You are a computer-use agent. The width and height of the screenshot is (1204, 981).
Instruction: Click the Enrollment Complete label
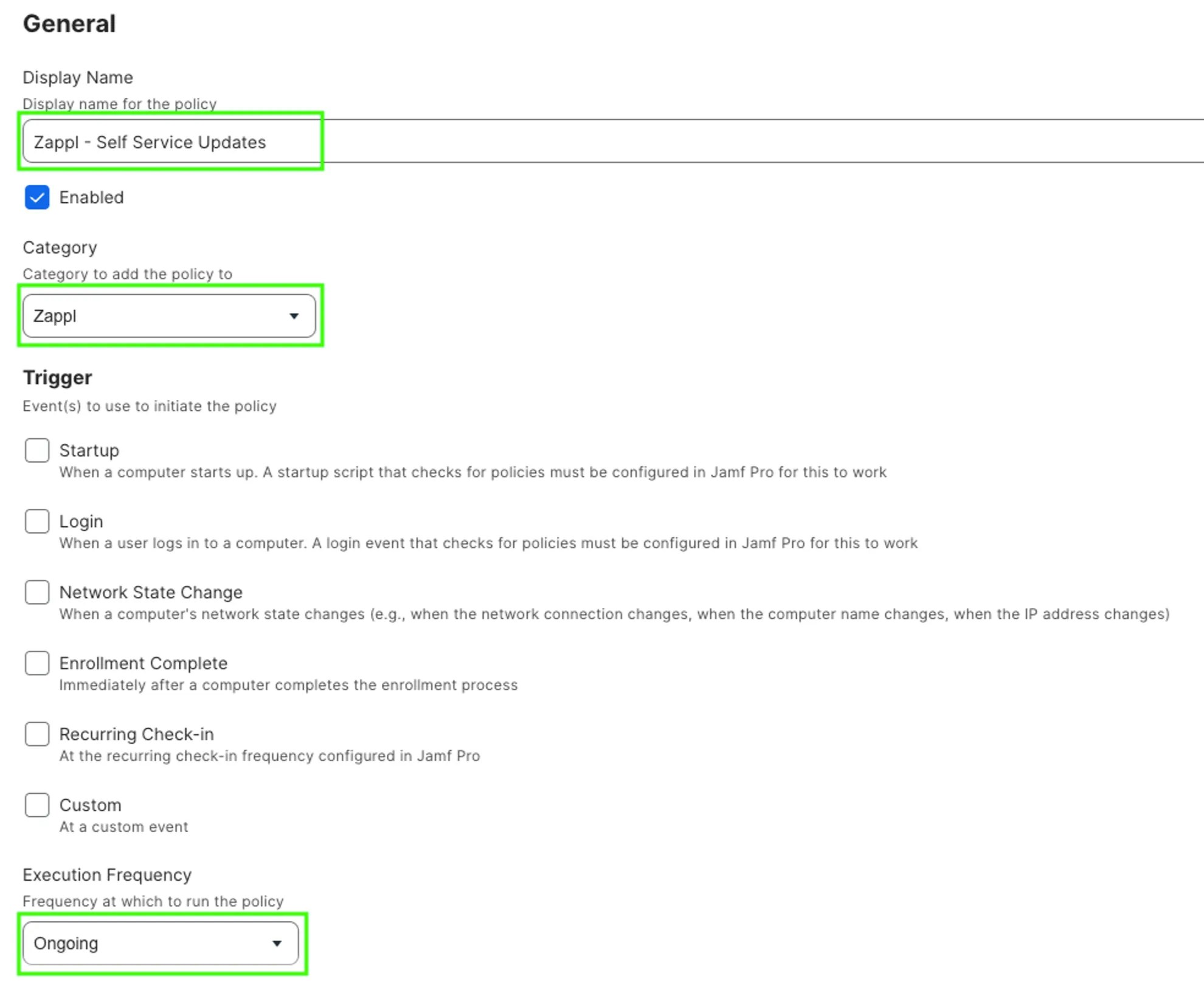(x=143, y=663)
